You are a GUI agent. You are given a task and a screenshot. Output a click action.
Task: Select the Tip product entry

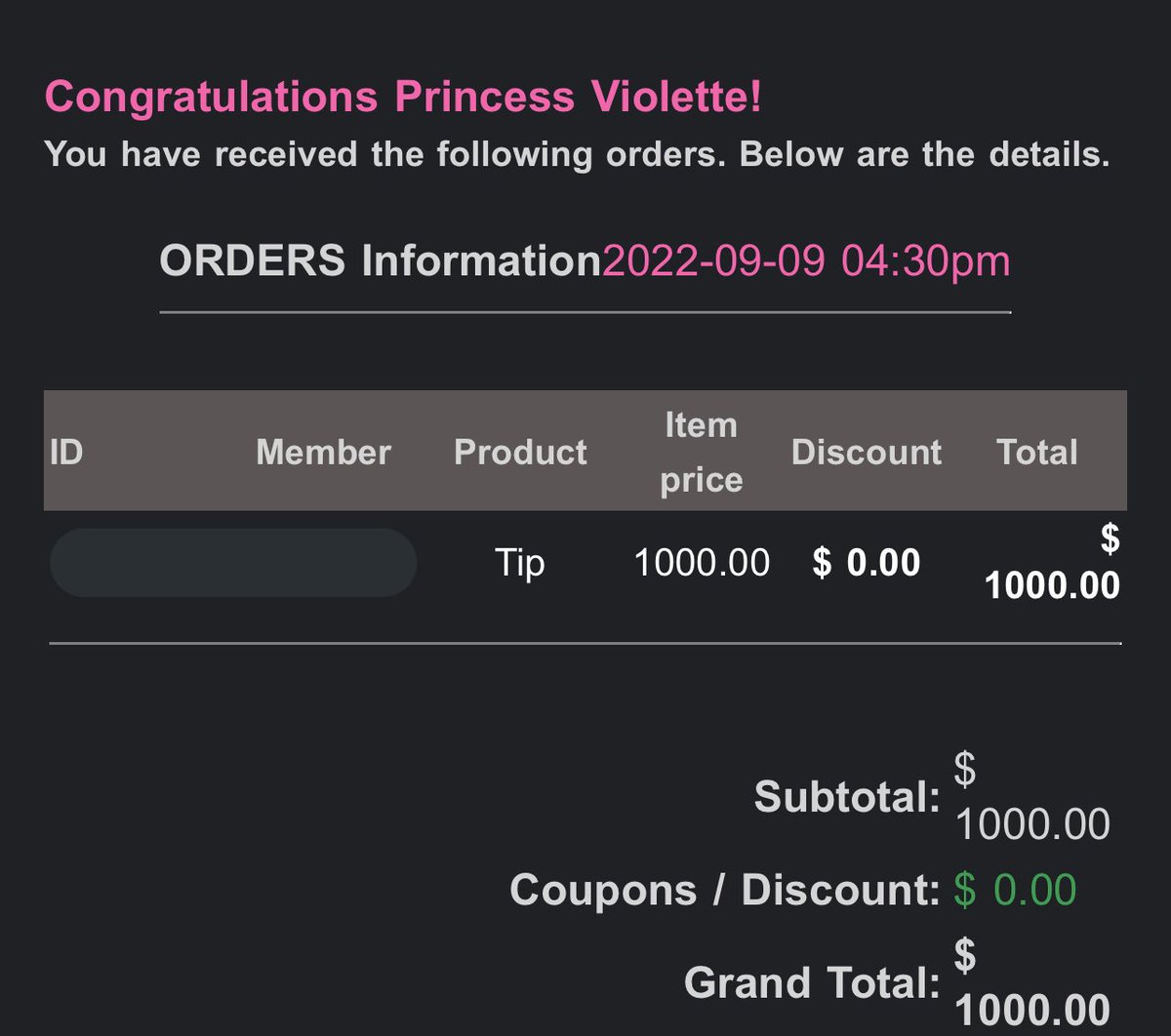point(519,564)
